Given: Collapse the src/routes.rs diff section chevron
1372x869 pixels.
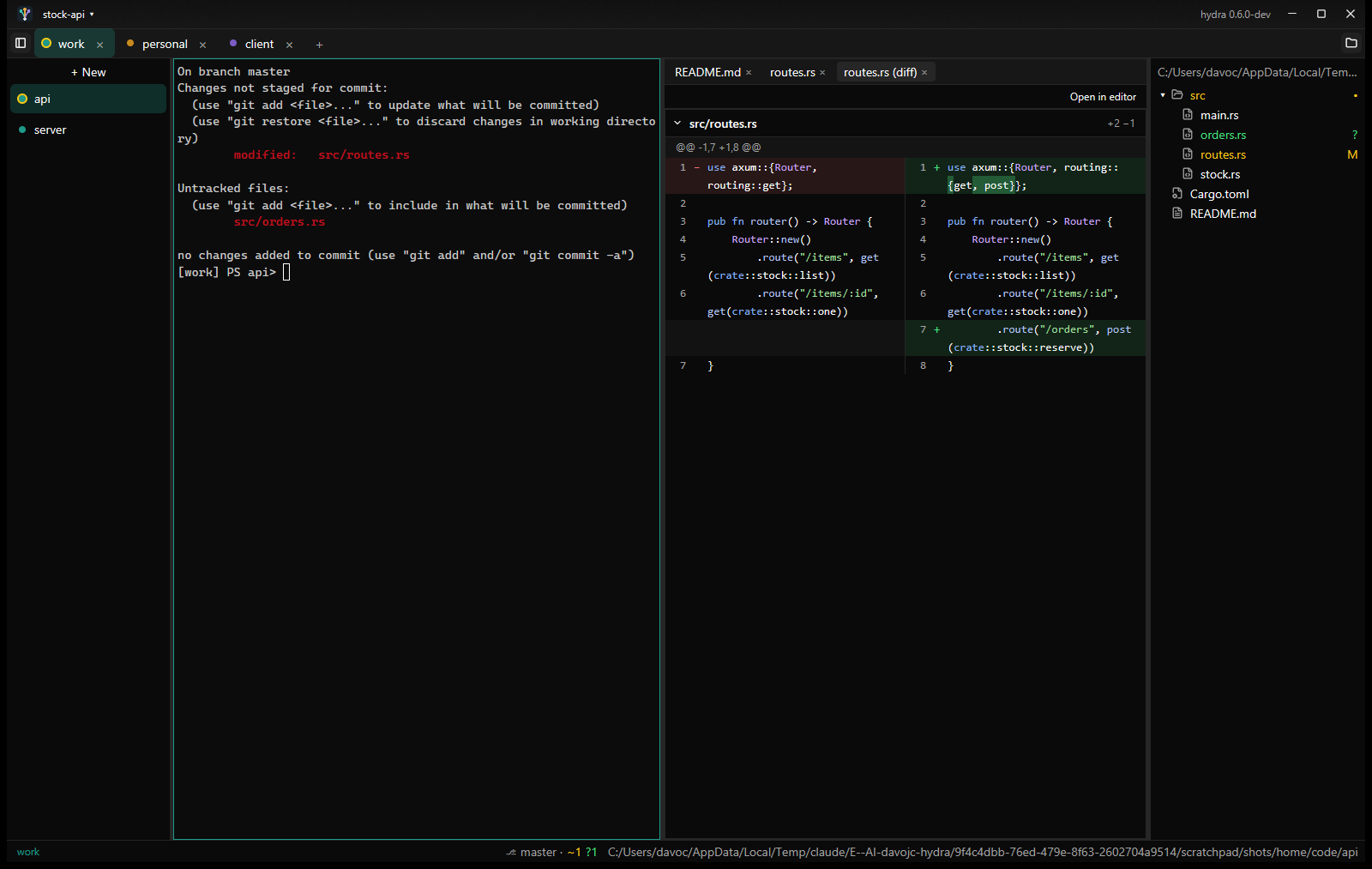Looking at the screenshot, I should click(x=677, y=124).
